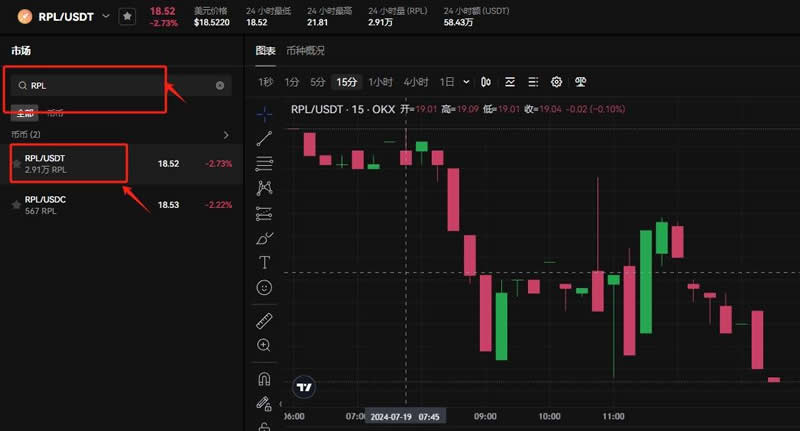Click the RPL coin logo
Viewport: 800px width, 431px height.
tap(24, 17)
